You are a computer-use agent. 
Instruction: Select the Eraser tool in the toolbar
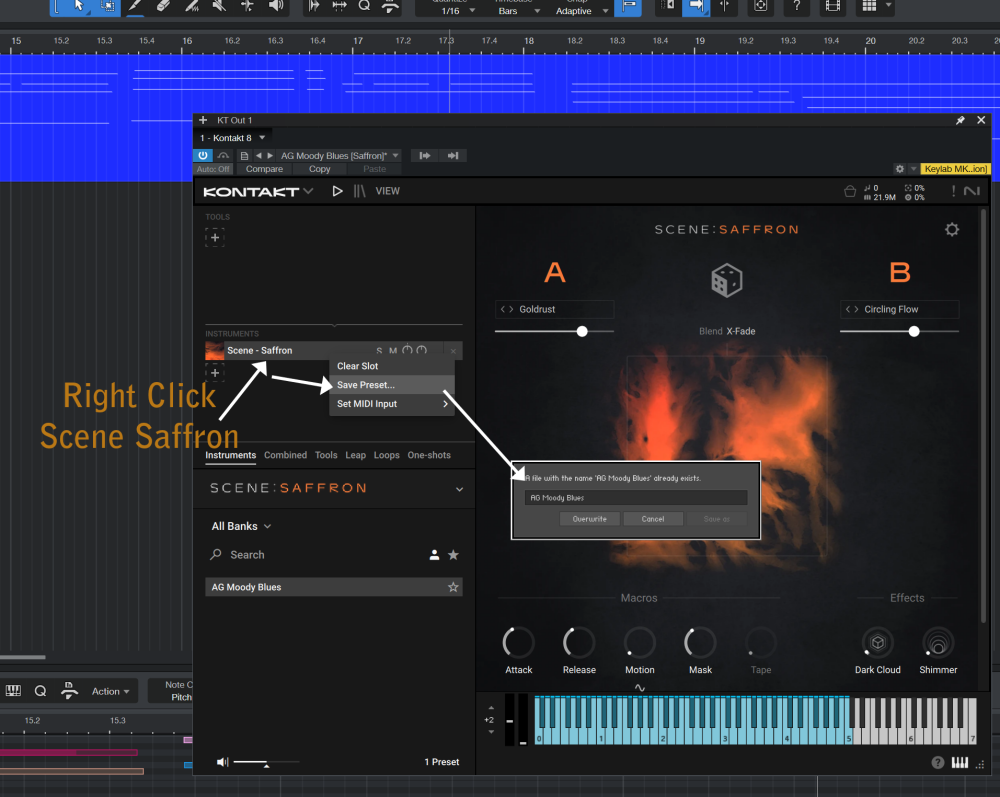coord(163,6)
